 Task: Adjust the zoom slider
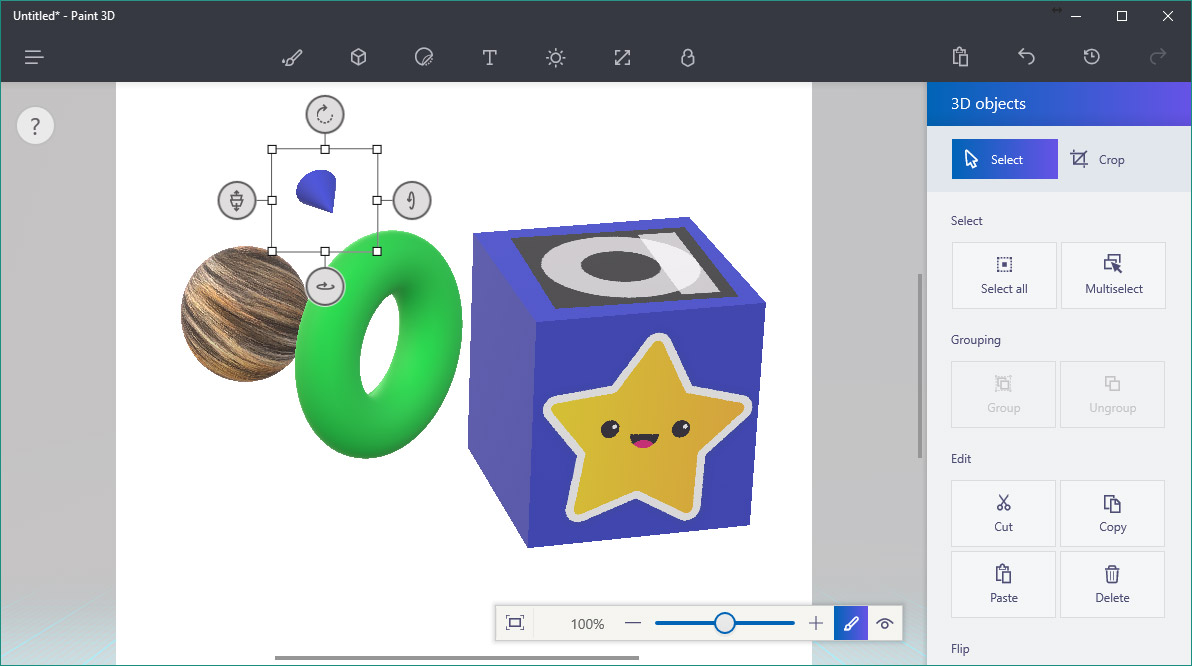point(724,622)
